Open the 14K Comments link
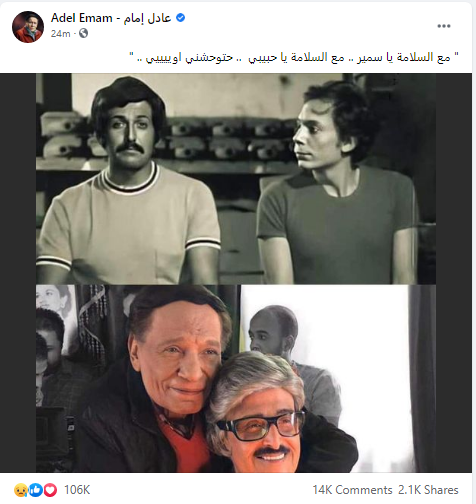Screen dimensions: 476x504 (352, 490)
